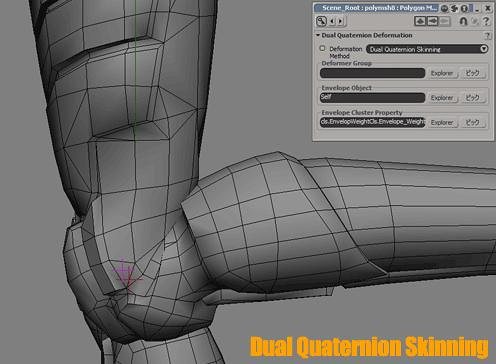Click the key search icon in property toolbar
This screenshot has height=364, width=496.
pos(321,21)
